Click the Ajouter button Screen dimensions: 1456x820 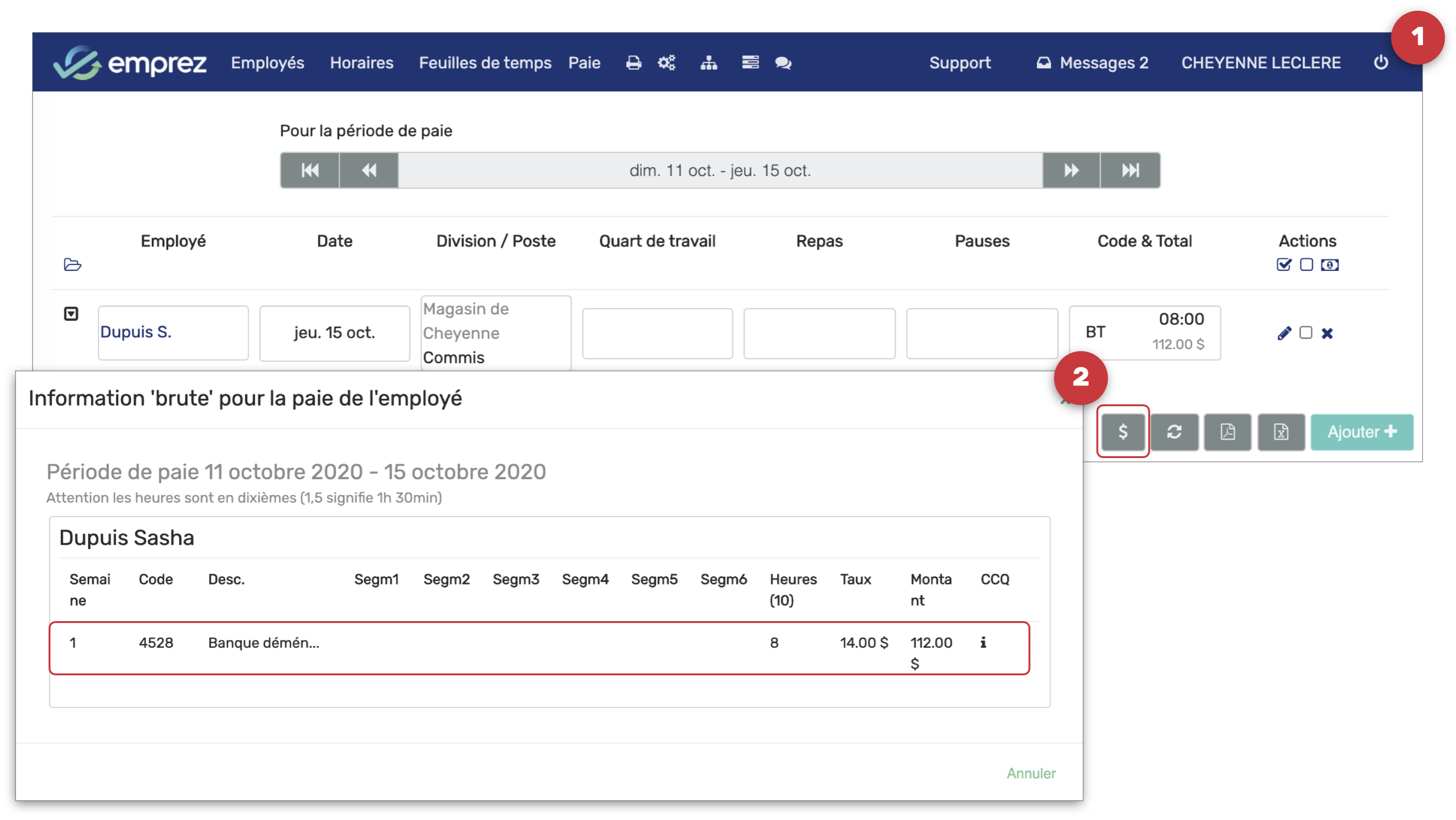click(1362, 432)
